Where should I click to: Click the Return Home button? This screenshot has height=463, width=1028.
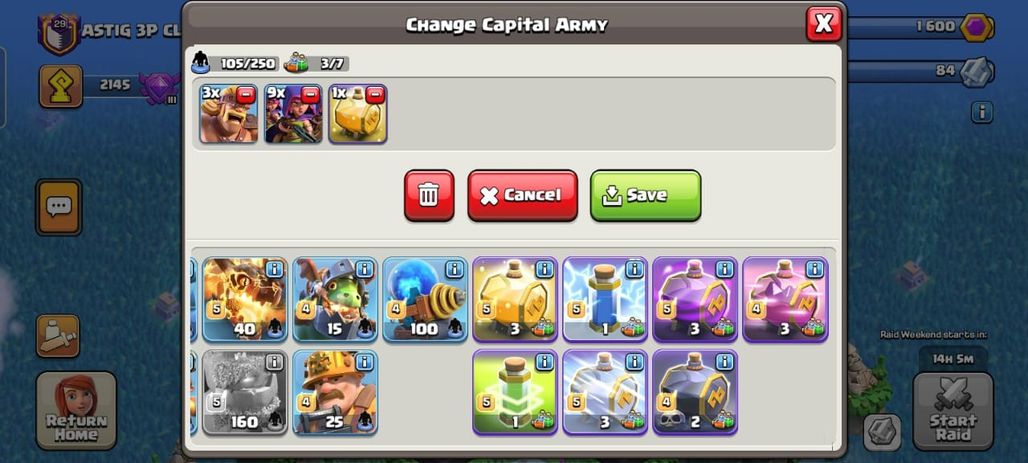coord(76,411)
